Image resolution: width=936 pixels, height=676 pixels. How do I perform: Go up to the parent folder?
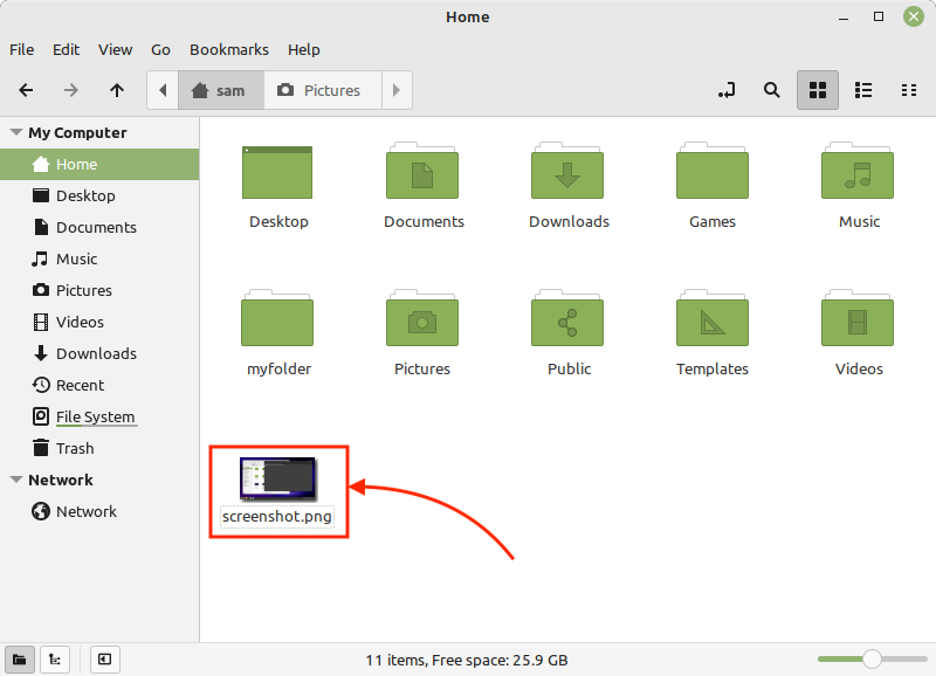[117, 90]
